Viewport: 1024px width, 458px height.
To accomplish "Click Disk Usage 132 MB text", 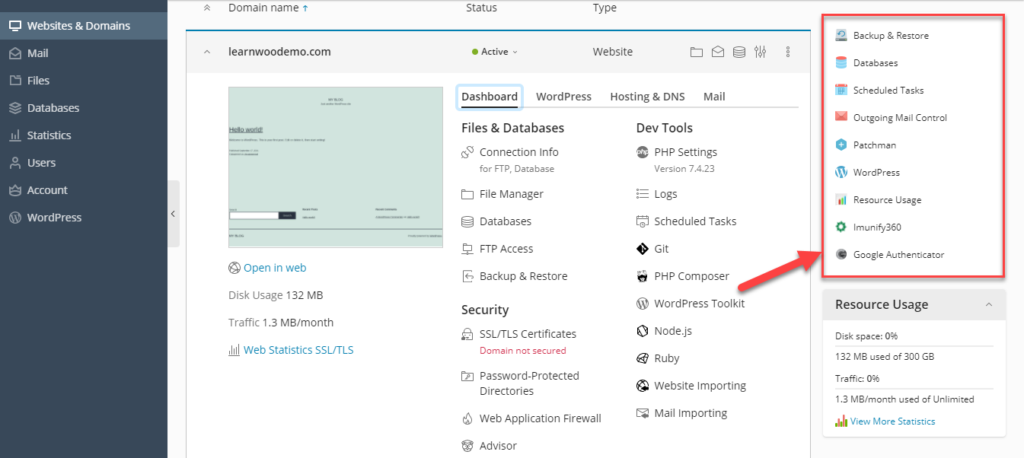I will click(276, 295).
